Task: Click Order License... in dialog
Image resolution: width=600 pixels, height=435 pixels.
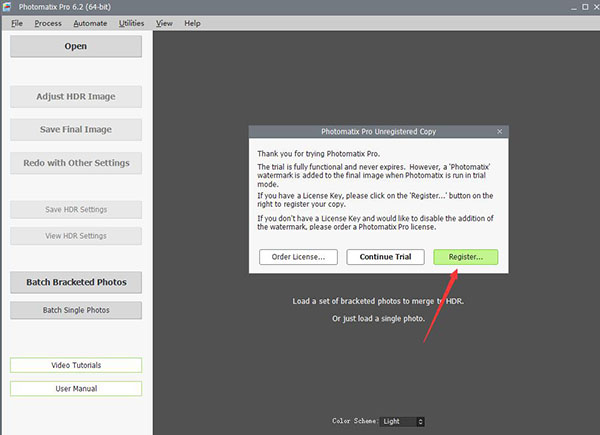Action: pyautogui.click(x=298, y=257)
